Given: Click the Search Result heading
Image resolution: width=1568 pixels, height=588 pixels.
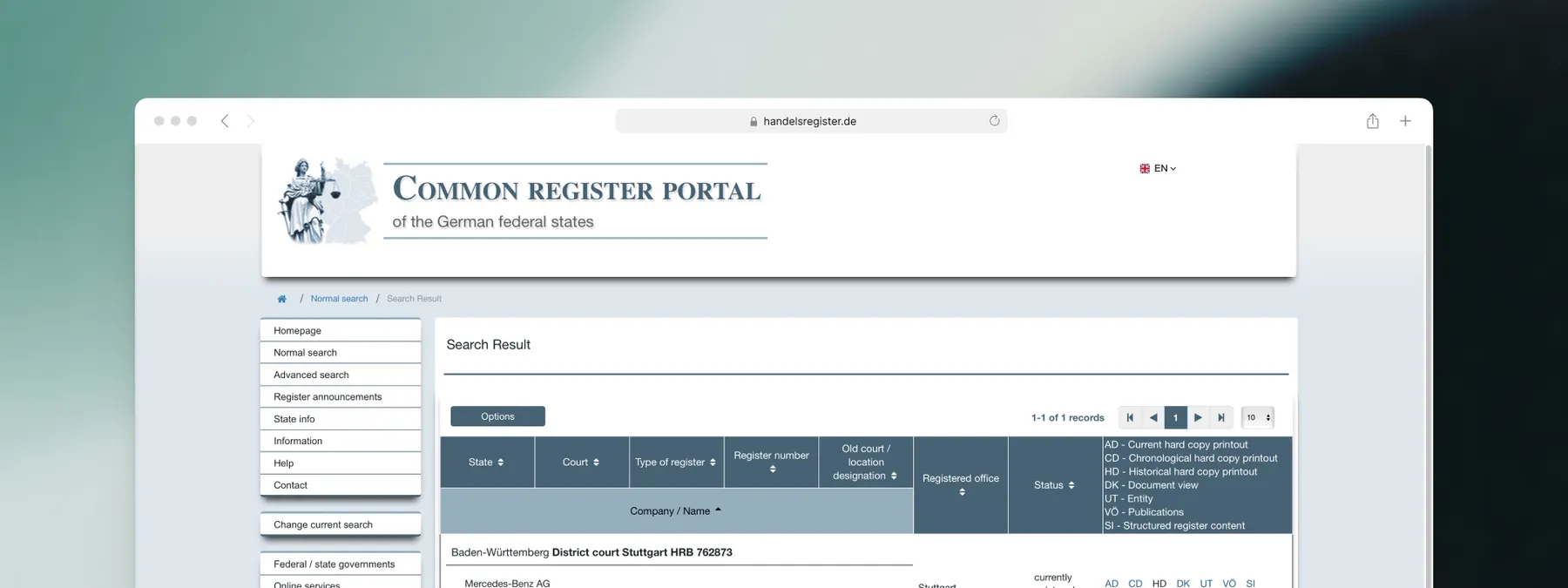Looking at the screenshot, I should pyautogui.click(x=488, y=345).
